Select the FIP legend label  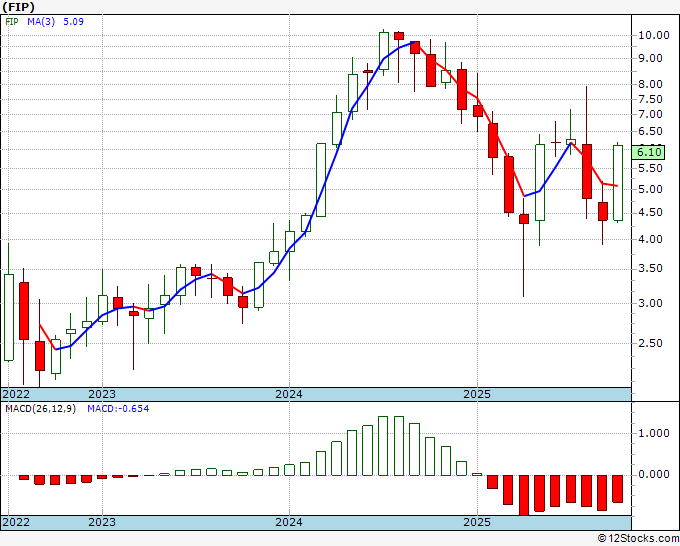click(12, 22)
